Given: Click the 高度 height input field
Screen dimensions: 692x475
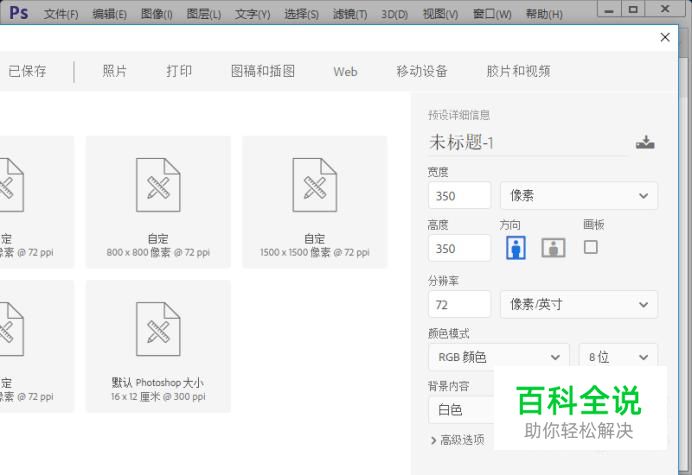Looking at the screenshot, I should (x=459, y=248).
